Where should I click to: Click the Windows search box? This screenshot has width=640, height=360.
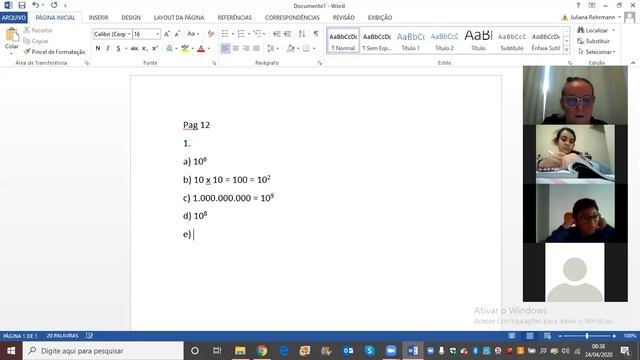point(103,351)
